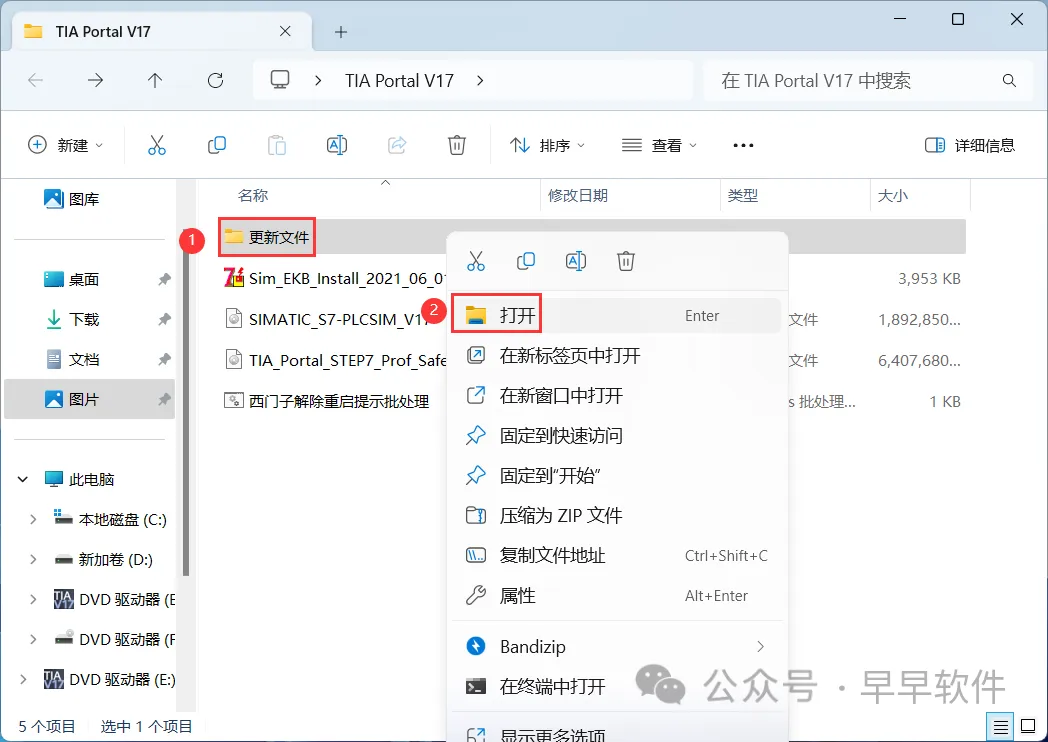Choose 属性 in the context menu
1048x742 pixels.
coord(618,596)
